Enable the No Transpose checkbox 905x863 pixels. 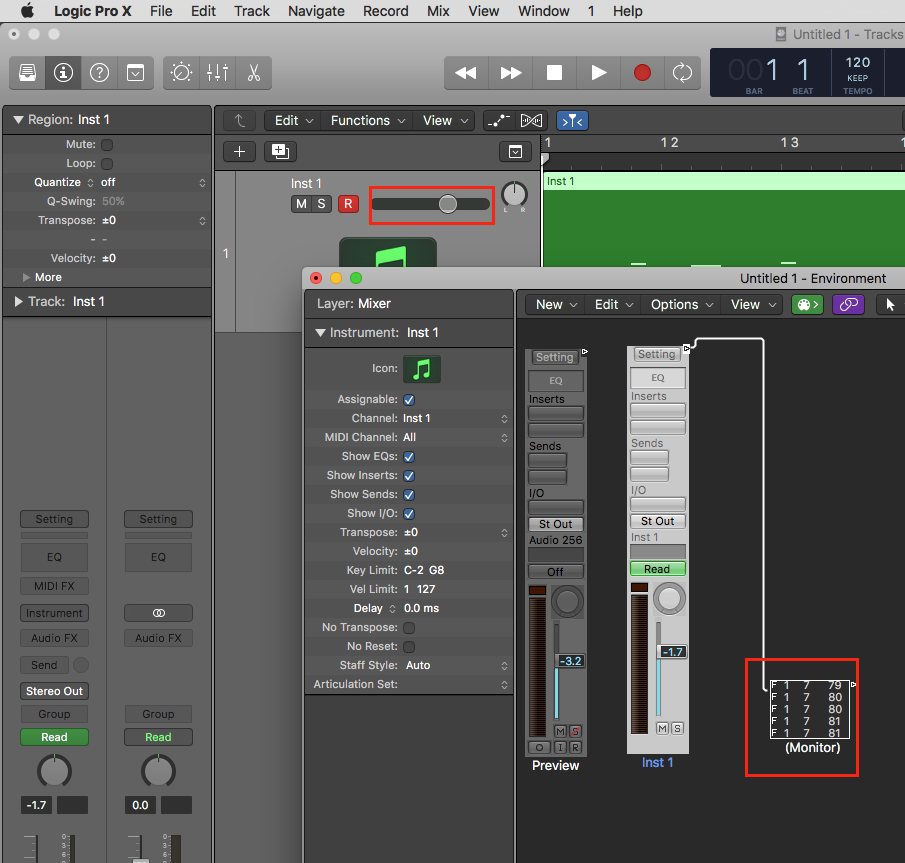[x=408, y=627]
